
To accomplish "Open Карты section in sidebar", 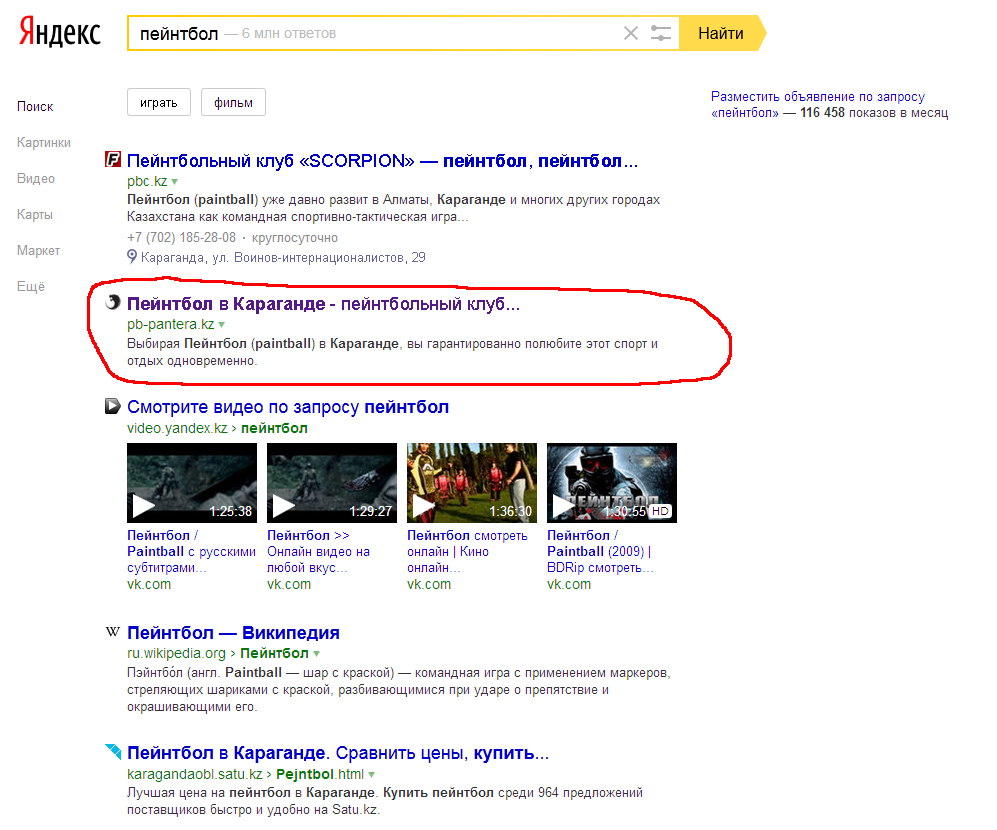I will (35, 214).
